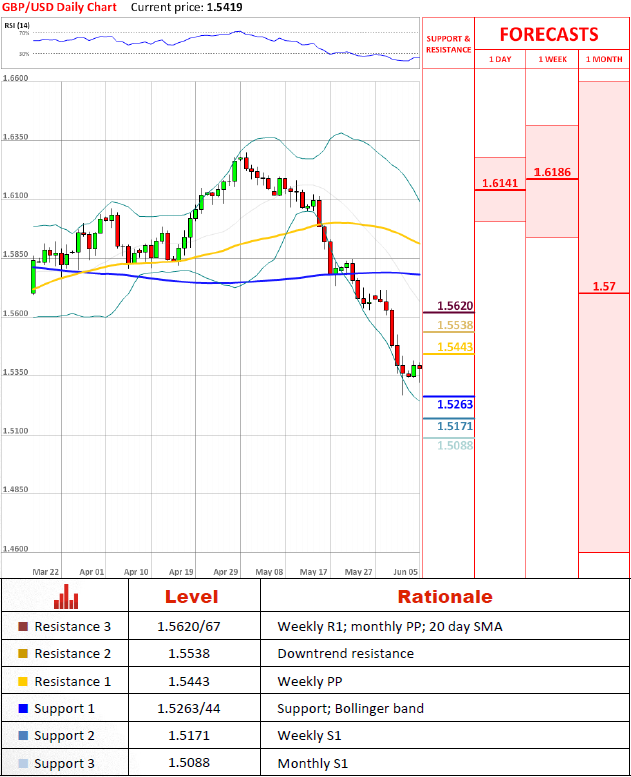This screenshot has width=631, height=777.
Task: Click the 1.5538 resistance level marker
Action: pos(455,325)
